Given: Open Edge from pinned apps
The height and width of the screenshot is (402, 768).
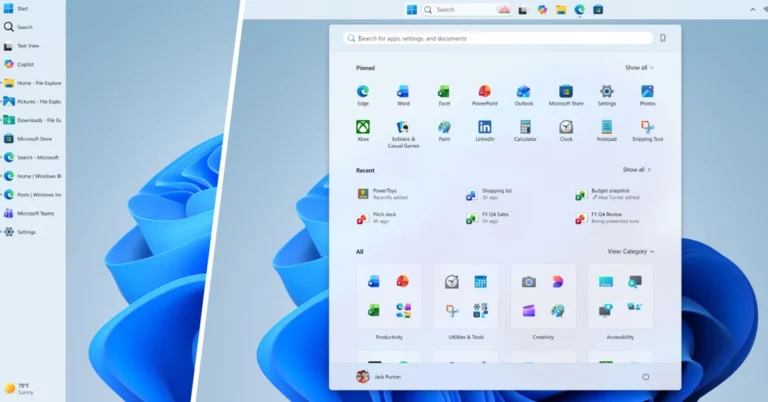Looking at the screenshot, I should click(x=363, y=95).
